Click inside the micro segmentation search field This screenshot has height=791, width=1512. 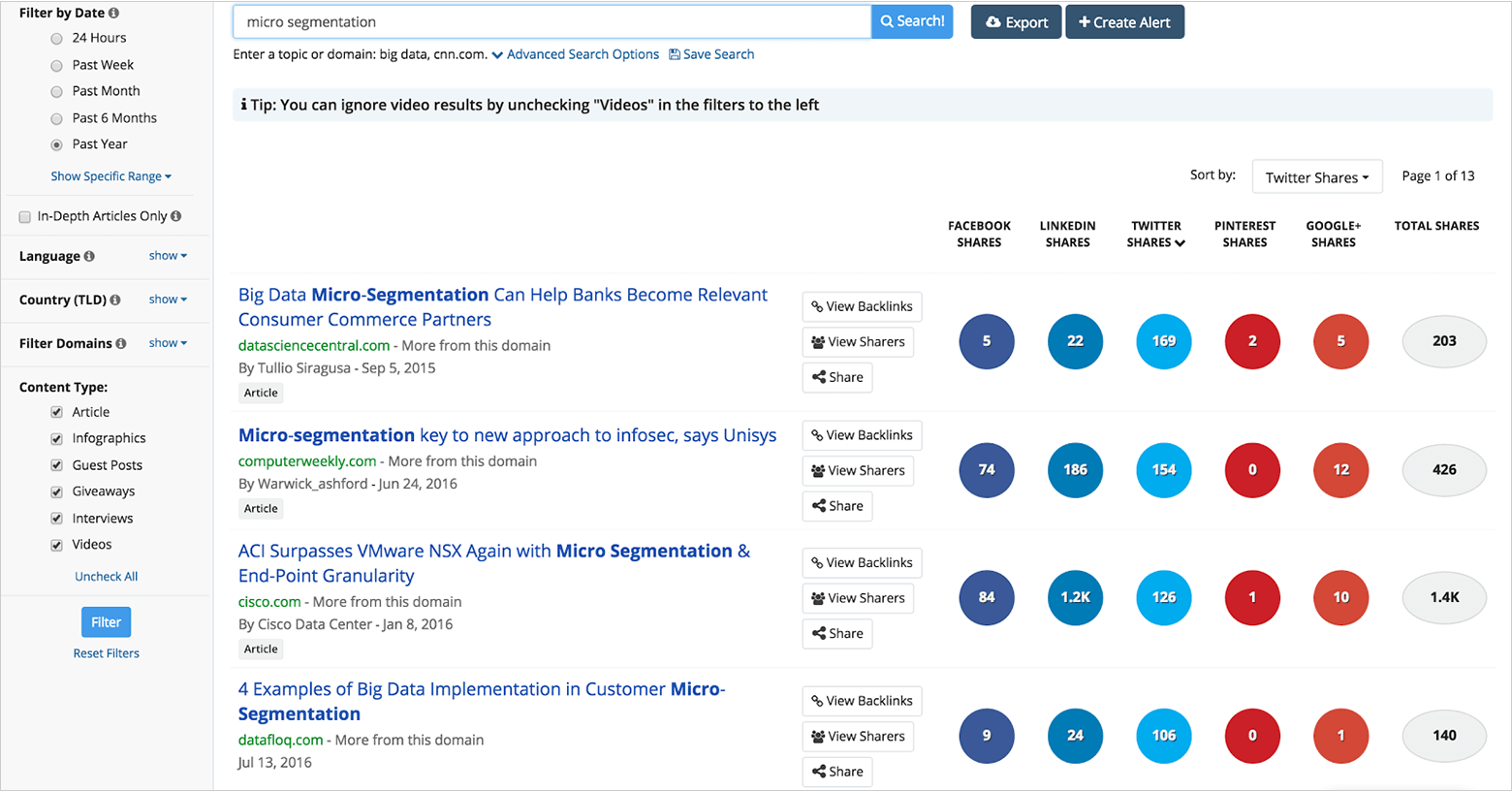tap(543, 20)
